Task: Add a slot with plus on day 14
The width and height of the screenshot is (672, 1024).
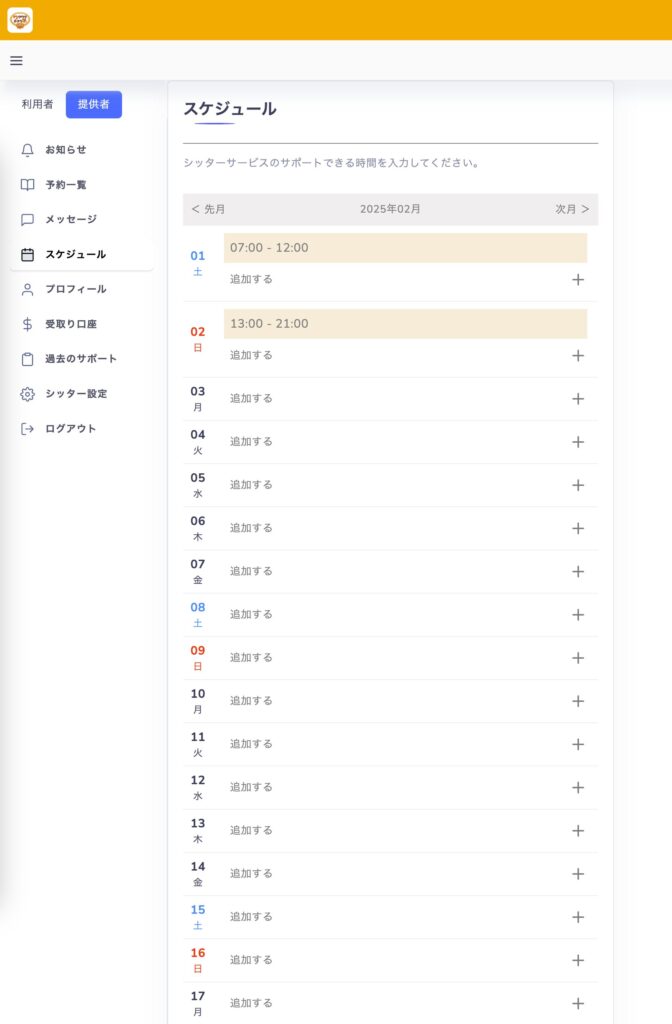Action: click(x=578, y=874)
